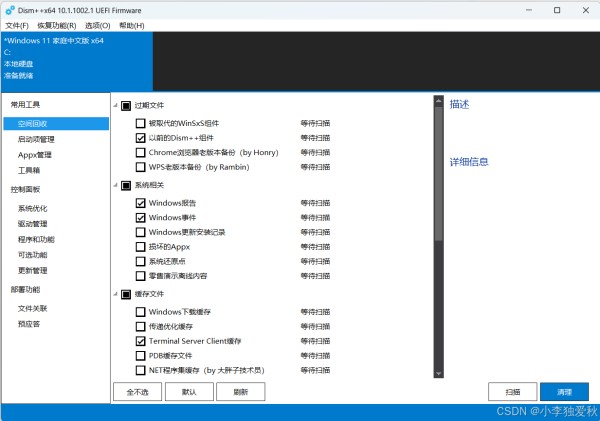
Task: Open 可选功能 in the sidebar
Action: [33, 255]
